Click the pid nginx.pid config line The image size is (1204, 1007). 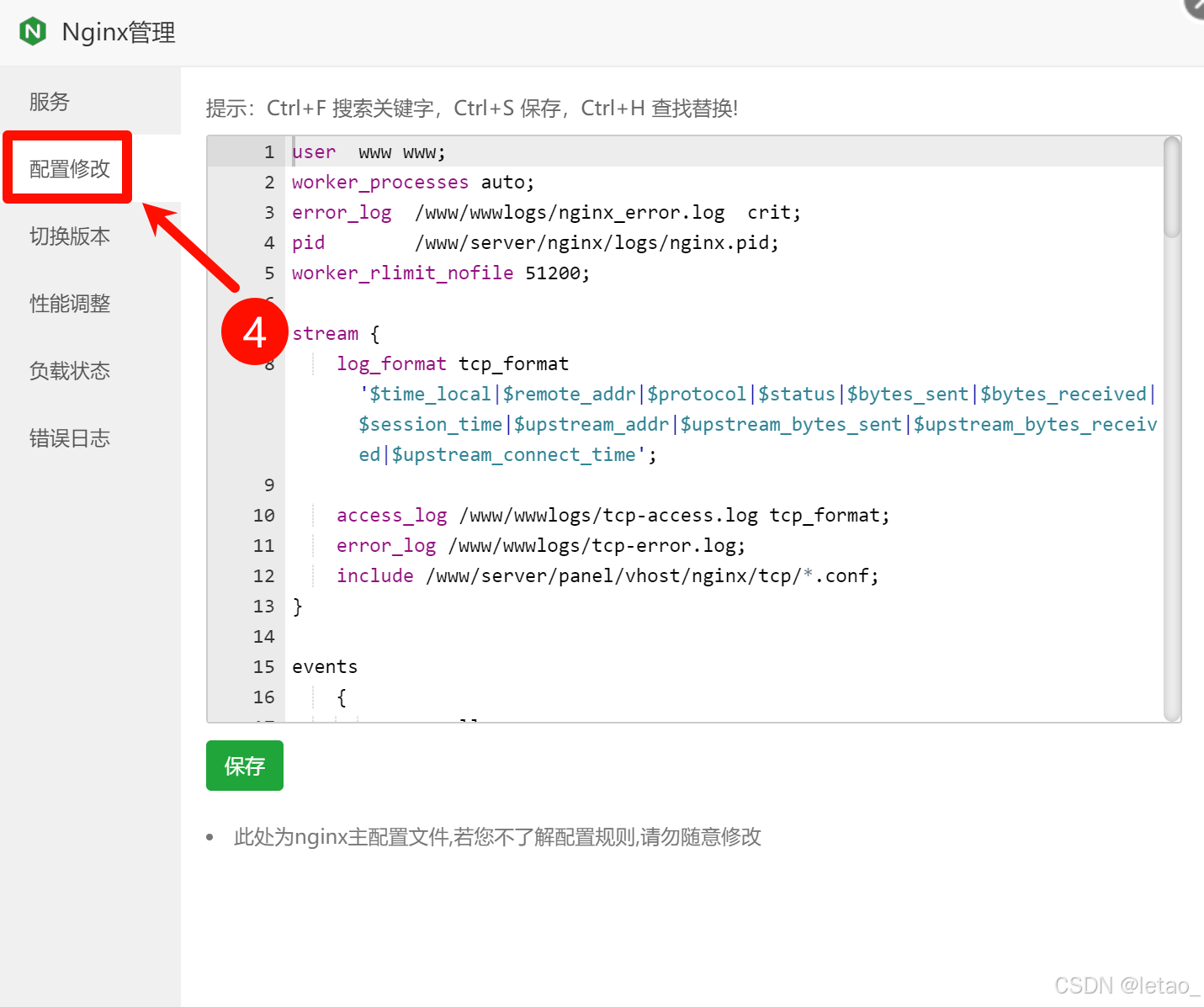point(535,243)
